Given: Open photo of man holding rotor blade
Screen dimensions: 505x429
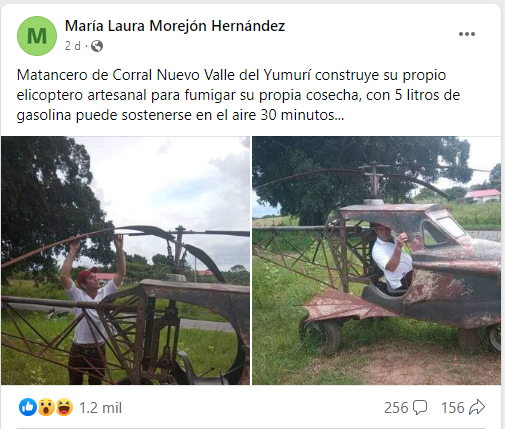Looking at the screenshot, I should click(x=125, y=260).
